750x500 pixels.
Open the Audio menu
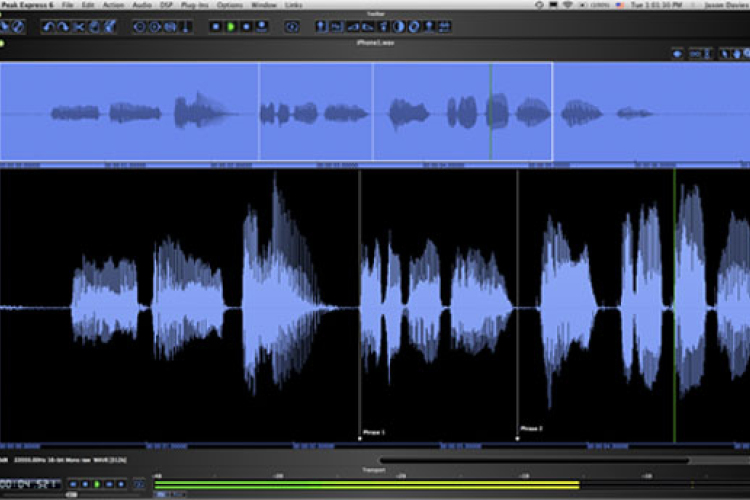[x=141, y=5]
